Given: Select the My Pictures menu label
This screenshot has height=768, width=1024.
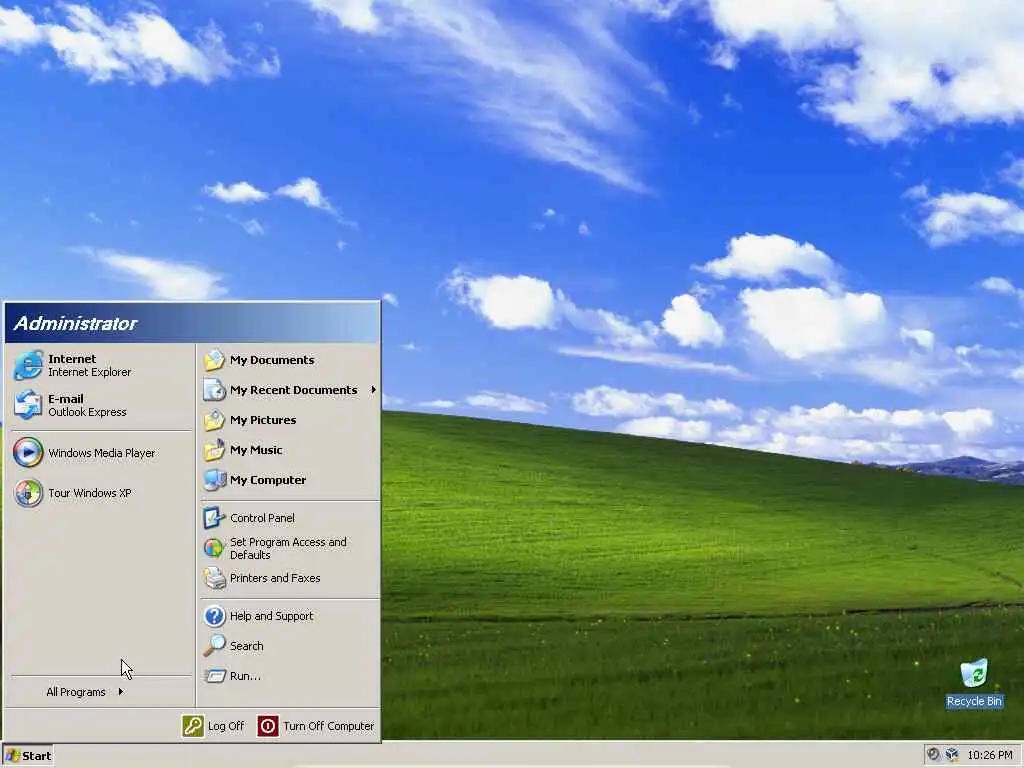Looking at the screenshot, I should (263, 420).
